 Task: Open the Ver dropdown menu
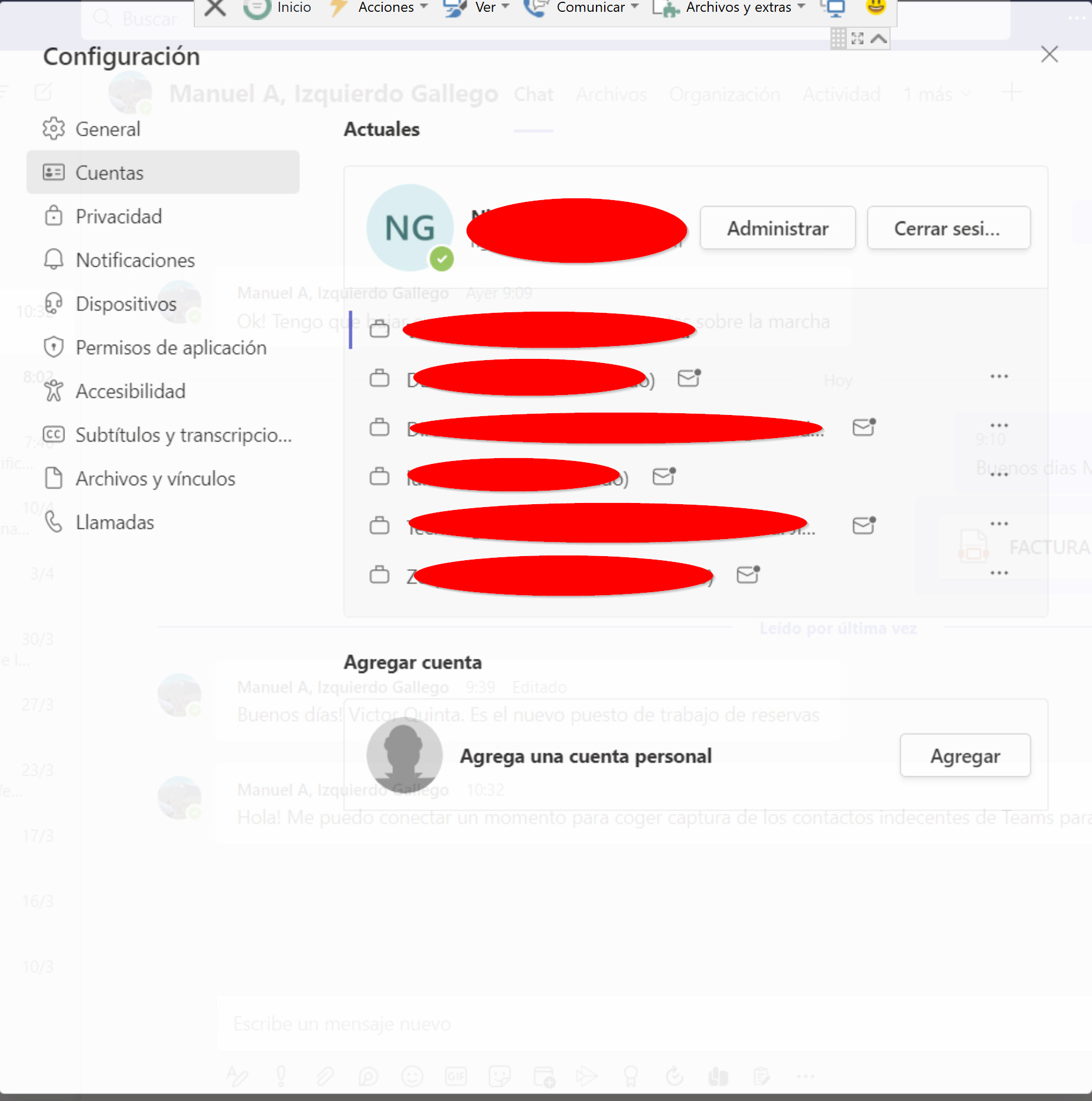point(477,8)
